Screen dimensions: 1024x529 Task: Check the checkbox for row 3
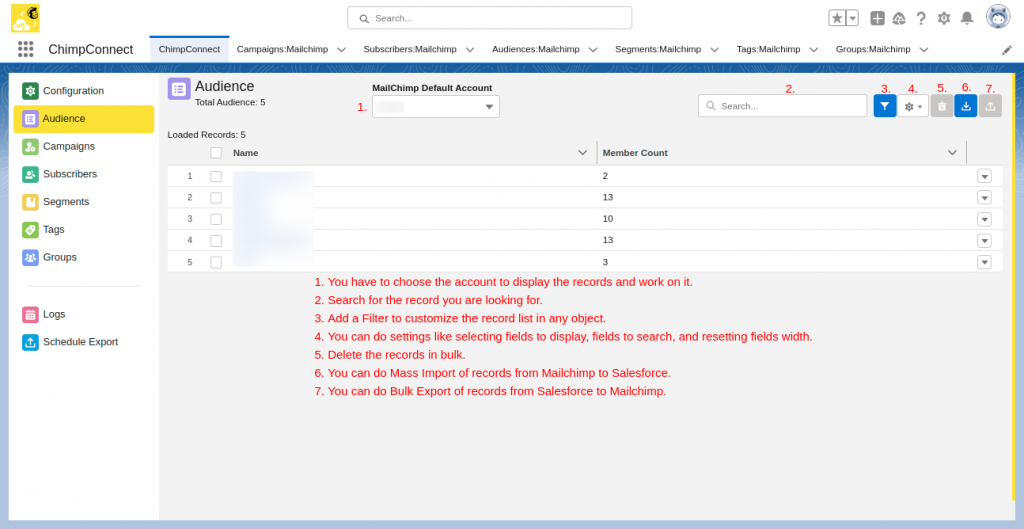coord(216,219)
